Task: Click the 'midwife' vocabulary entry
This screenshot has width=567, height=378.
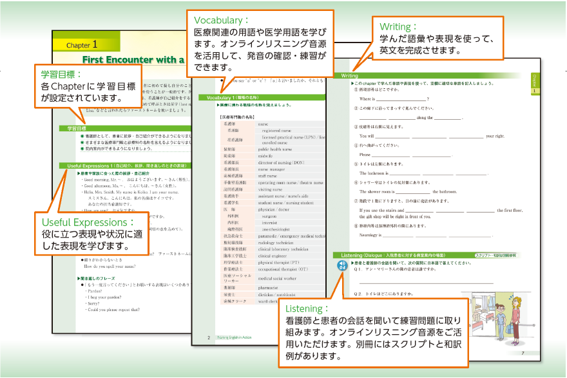Action: pos(265,156)
